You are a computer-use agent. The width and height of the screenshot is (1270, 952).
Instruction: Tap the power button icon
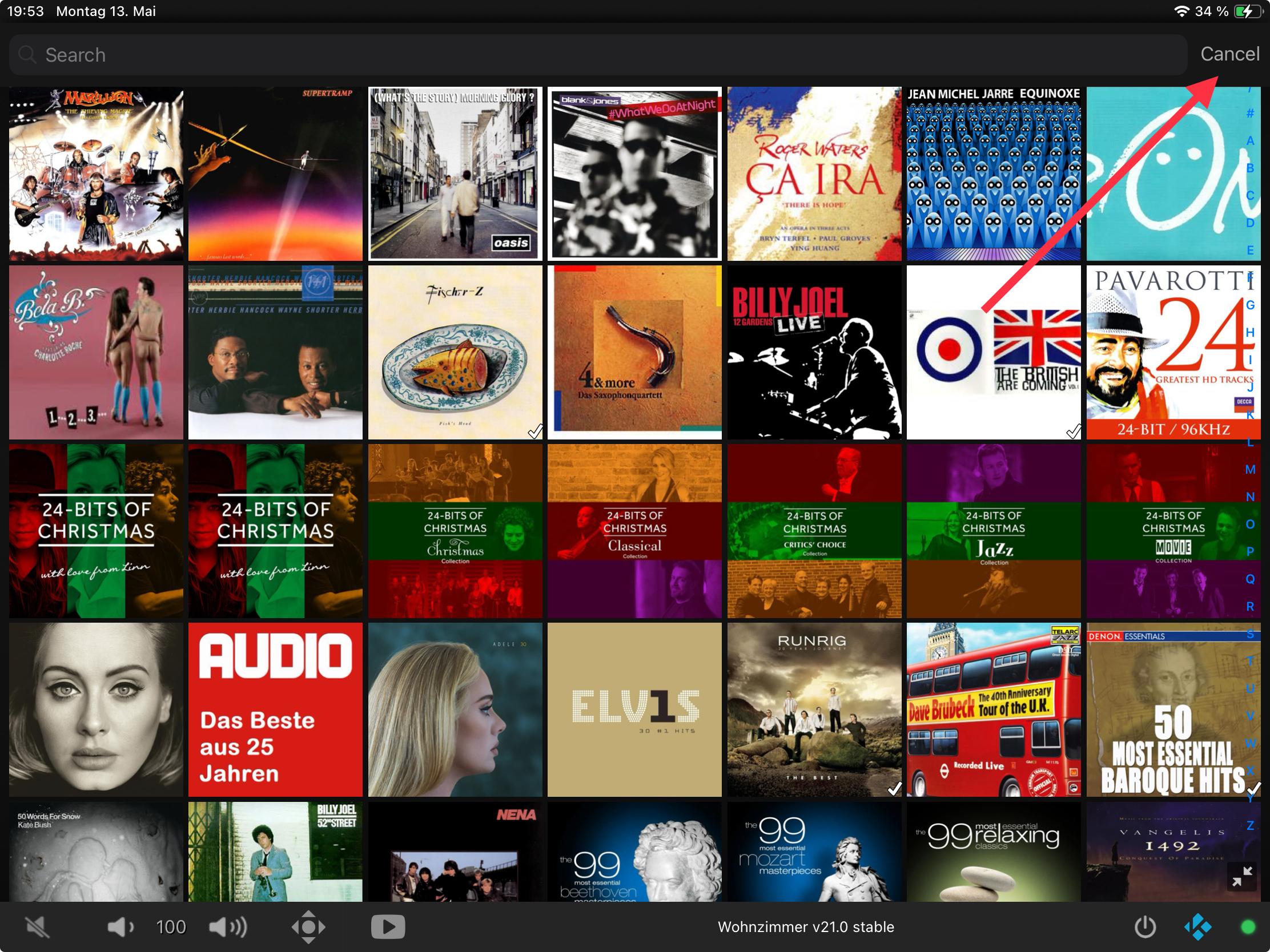tap(1145, 927)
